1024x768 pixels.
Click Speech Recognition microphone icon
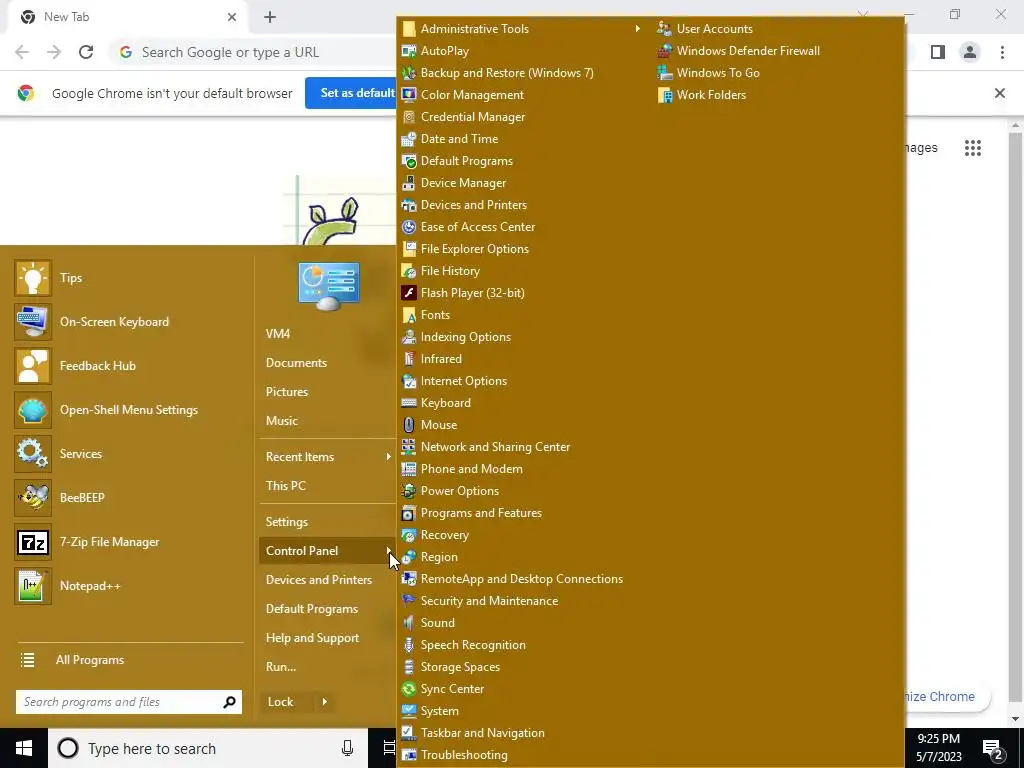pos(409,645)
